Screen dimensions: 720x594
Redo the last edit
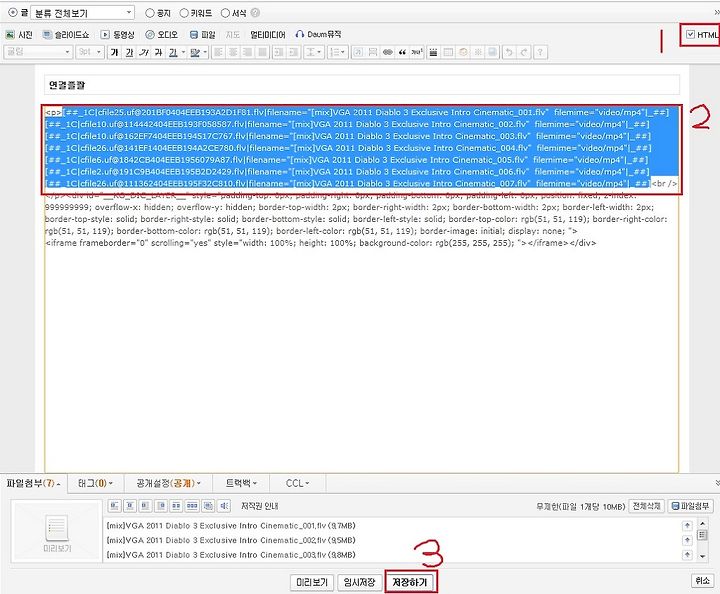524,52
